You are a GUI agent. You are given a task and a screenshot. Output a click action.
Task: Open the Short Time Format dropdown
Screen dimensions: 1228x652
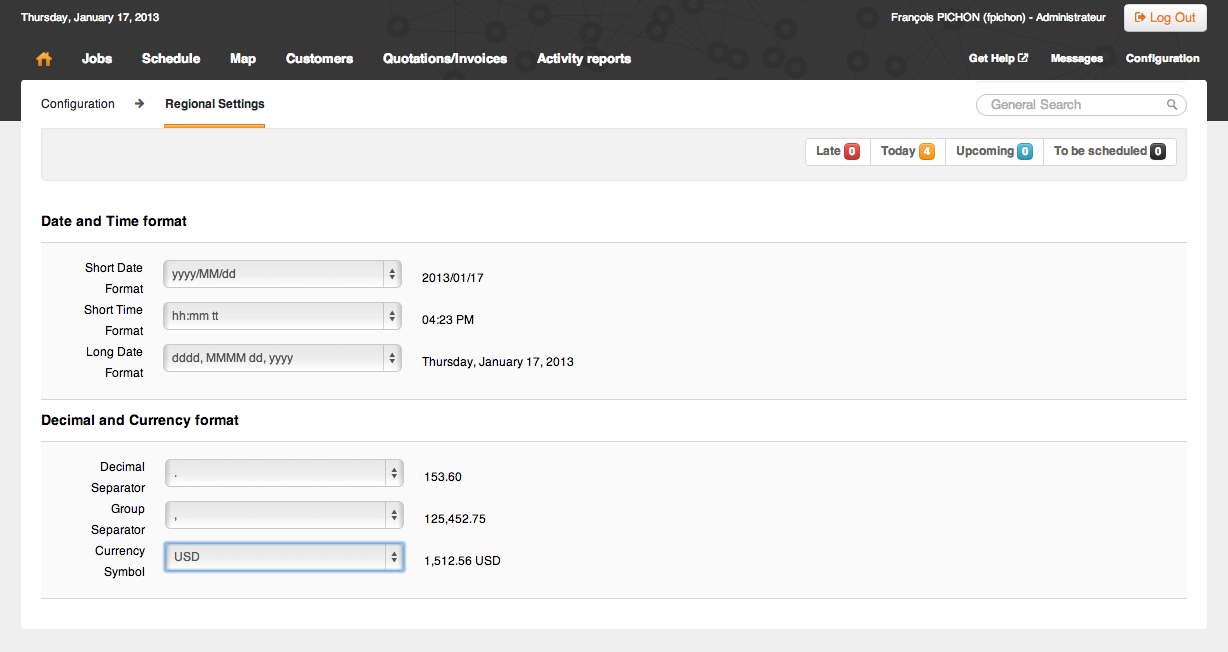pos(283,316)
